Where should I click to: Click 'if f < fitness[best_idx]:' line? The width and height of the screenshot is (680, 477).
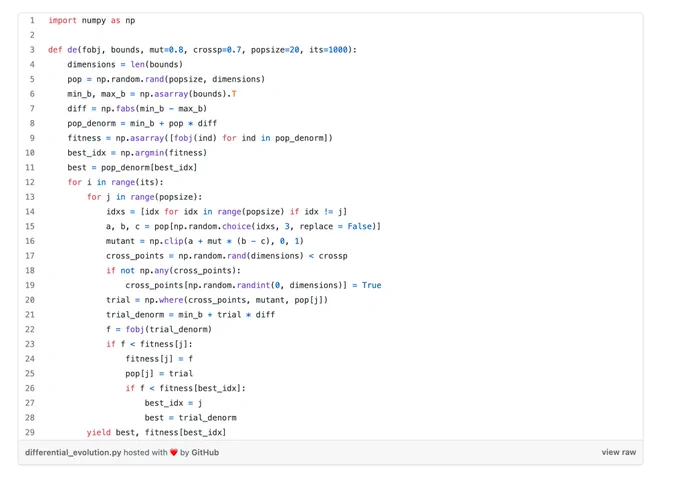pos(186,389)
